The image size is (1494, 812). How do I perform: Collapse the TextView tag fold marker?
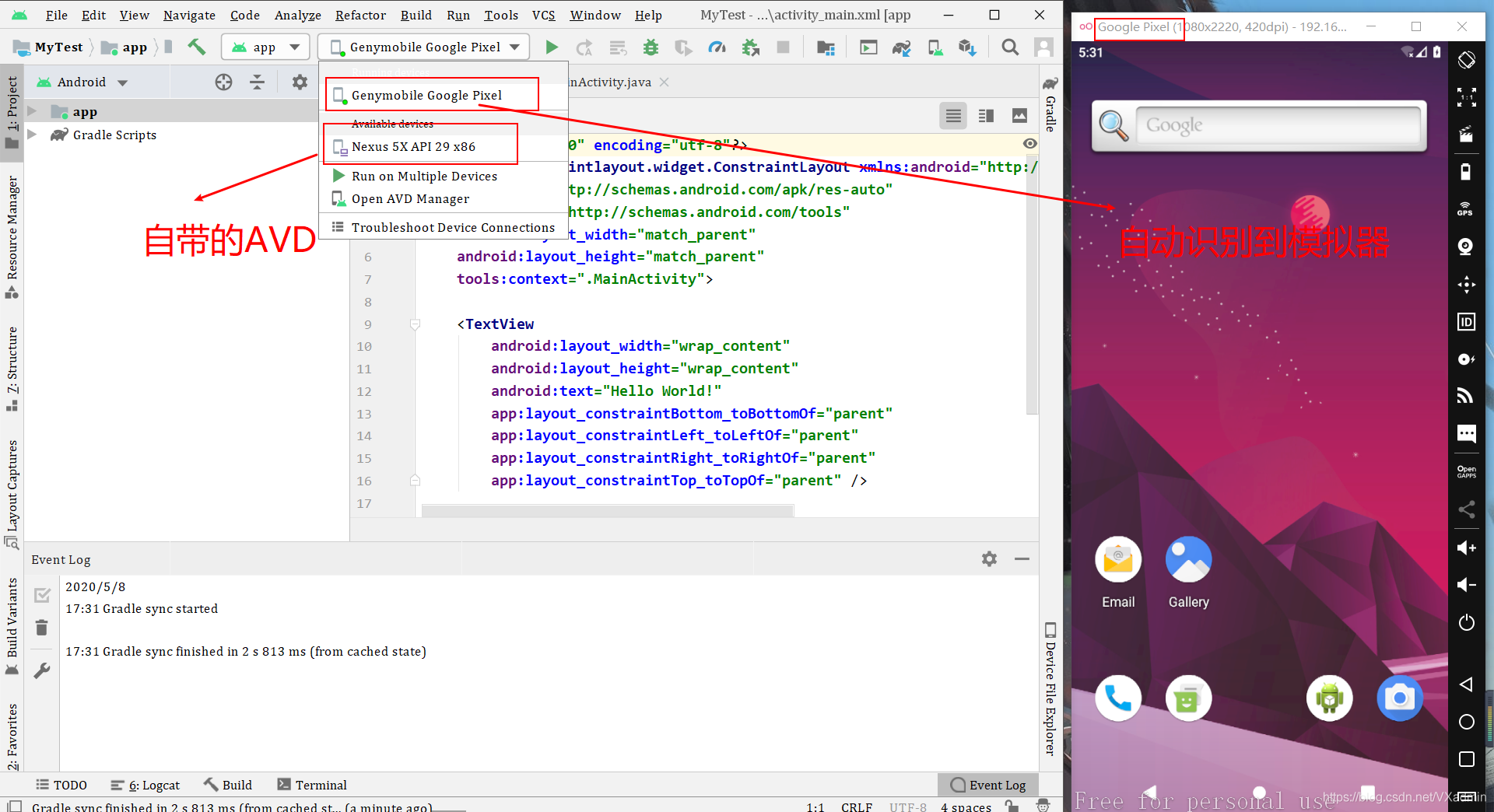(x=415, y=324)
